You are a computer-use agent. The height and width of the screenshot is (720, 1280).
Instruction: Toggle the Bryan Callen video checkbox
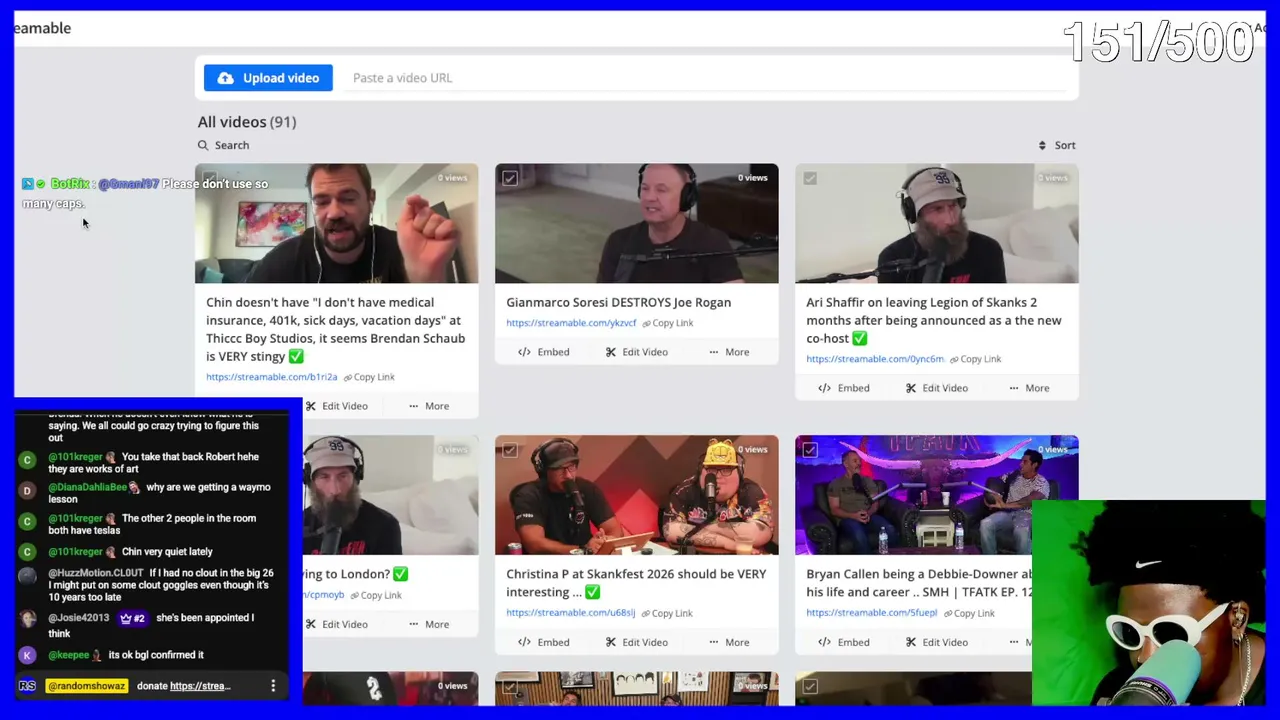810,450
